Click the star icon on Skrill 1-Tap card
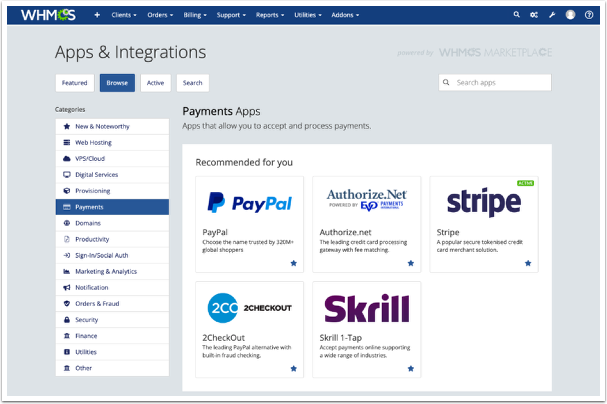Viewport: 607px width, 404px height. pos(411,368)
